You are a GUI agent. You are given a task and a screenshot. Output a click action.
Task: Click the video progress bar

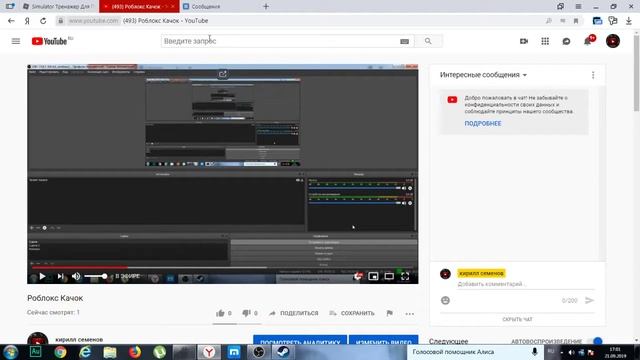pos(222,268)
